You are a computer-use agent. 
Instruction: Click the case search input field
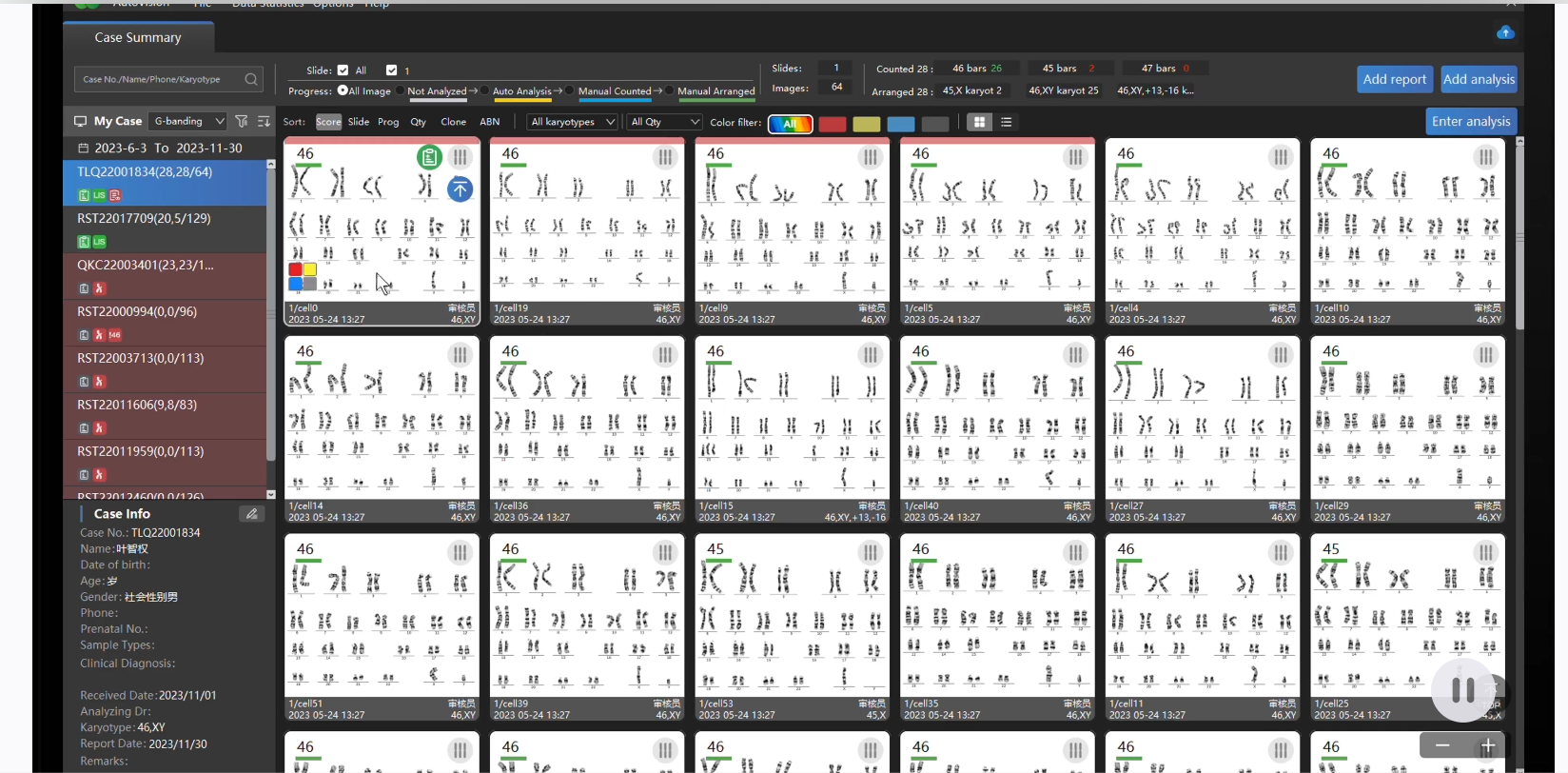168,79
